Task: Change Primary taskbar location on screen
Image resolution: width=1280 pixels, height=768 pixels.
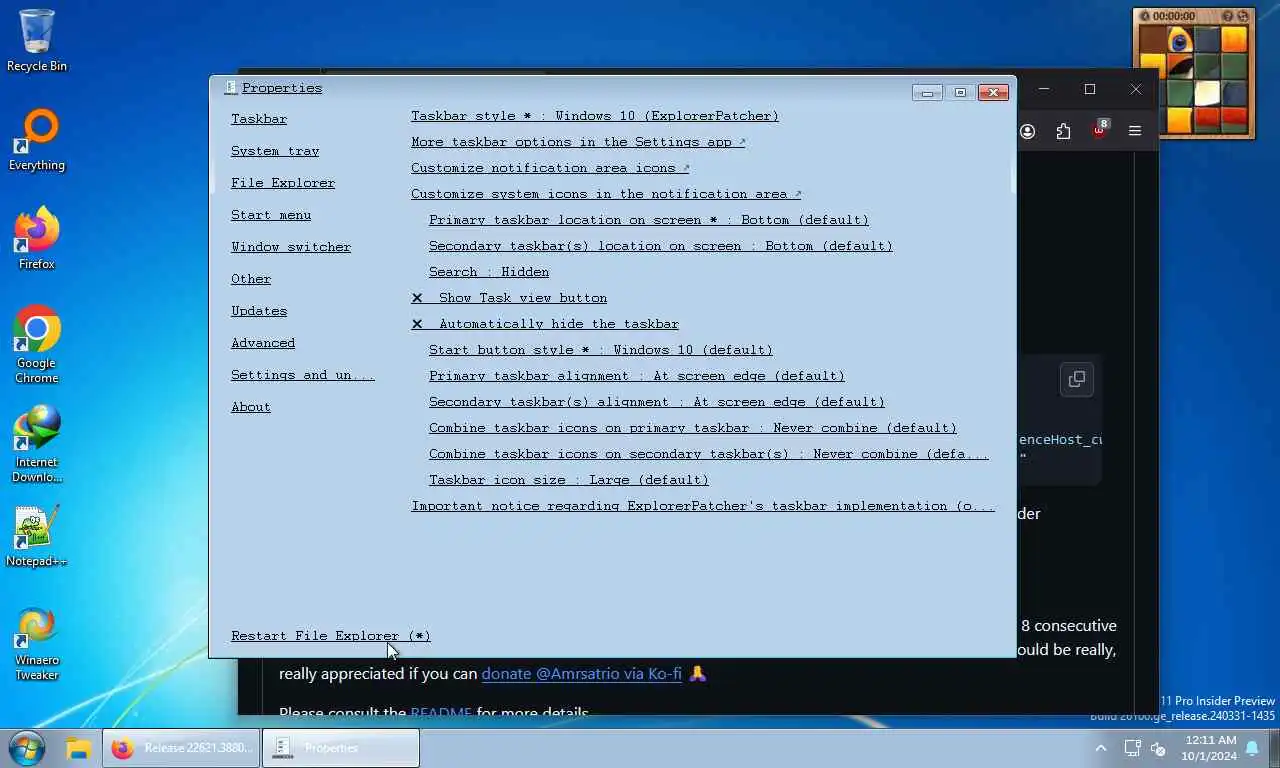Action: (649, 220)
